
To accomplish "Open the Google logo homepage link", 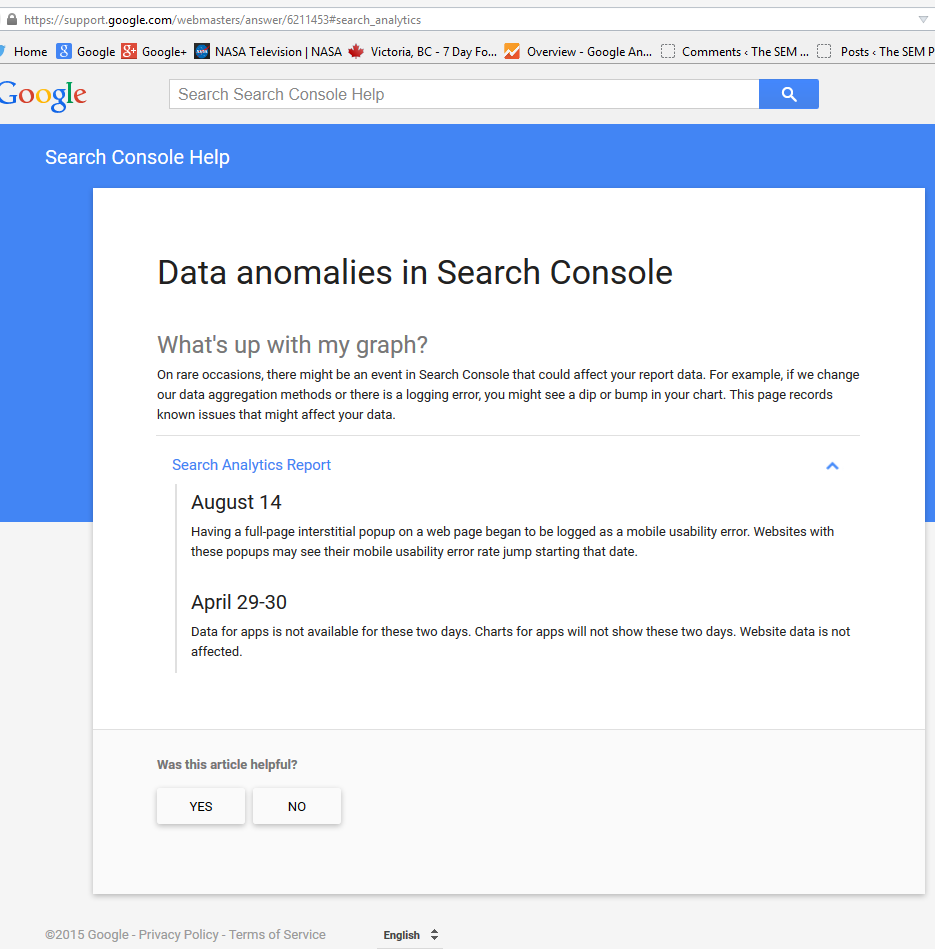I will tap(43, 95).
